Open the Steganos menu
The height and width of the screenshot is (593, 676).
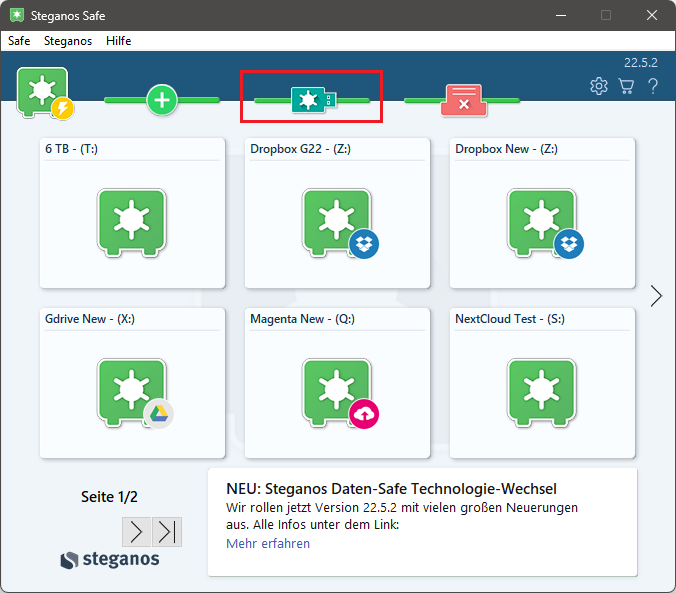tap(68, 41)
